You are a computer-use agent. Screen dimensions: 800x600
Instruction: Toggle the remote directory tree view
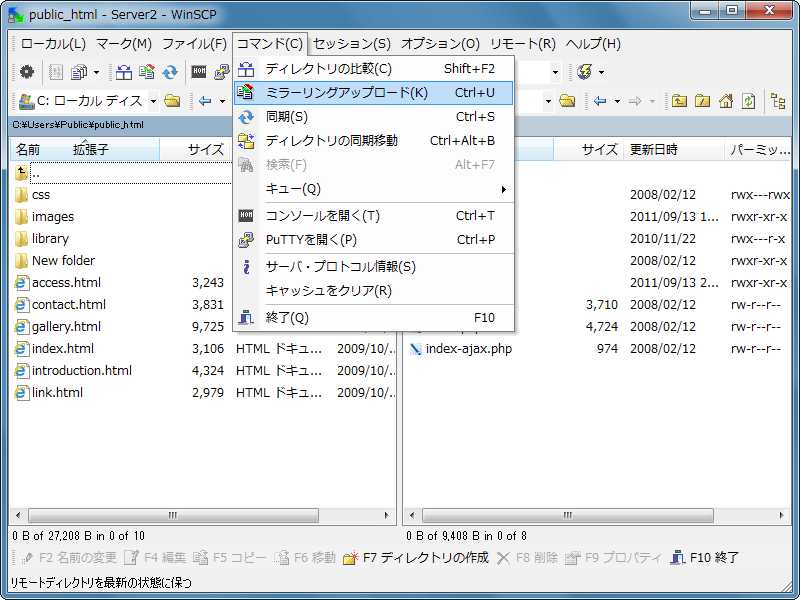coord(779,101)
